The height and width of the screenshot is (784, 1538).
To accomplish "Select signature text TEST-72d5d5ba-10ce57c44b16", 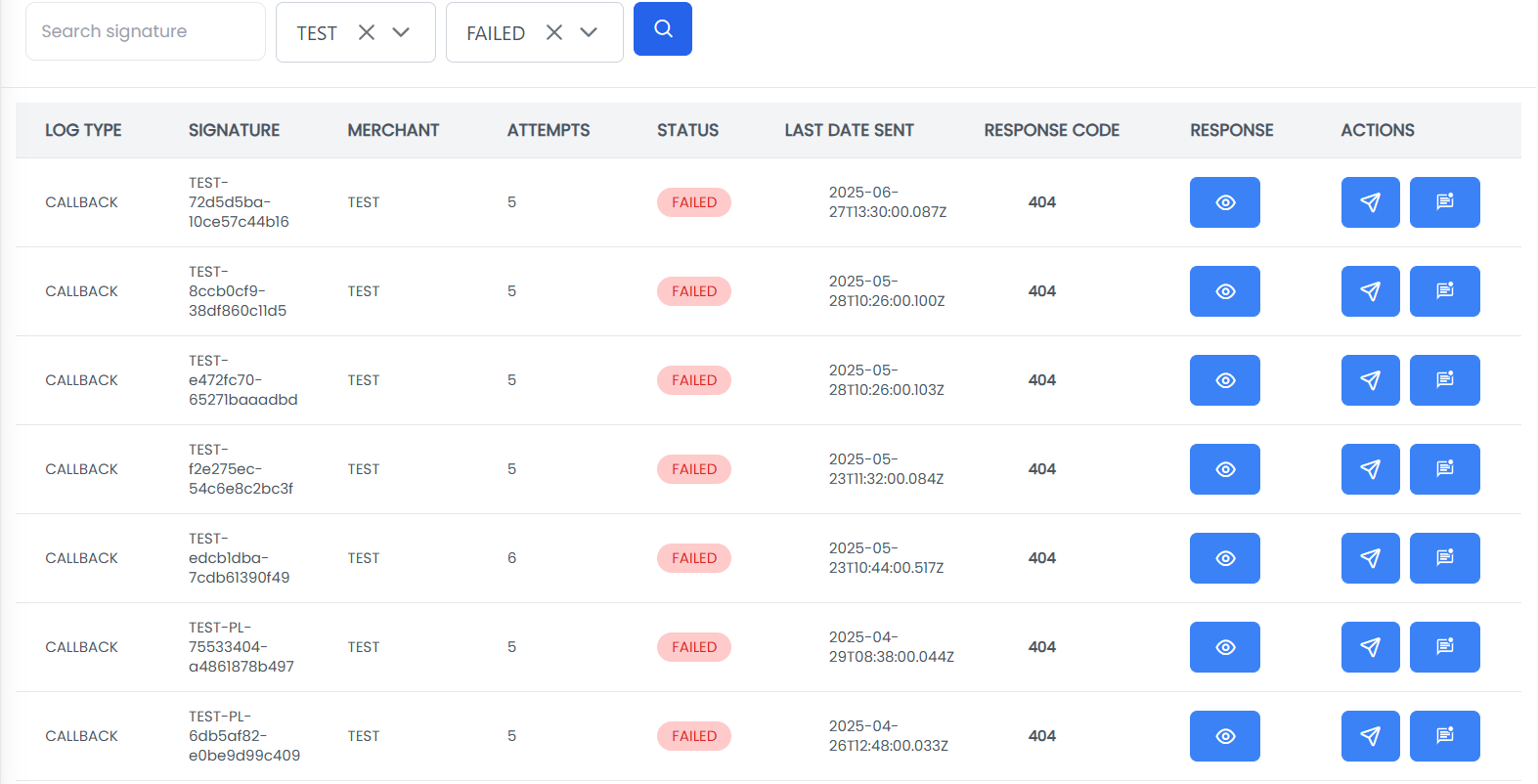I will (239, 202).
